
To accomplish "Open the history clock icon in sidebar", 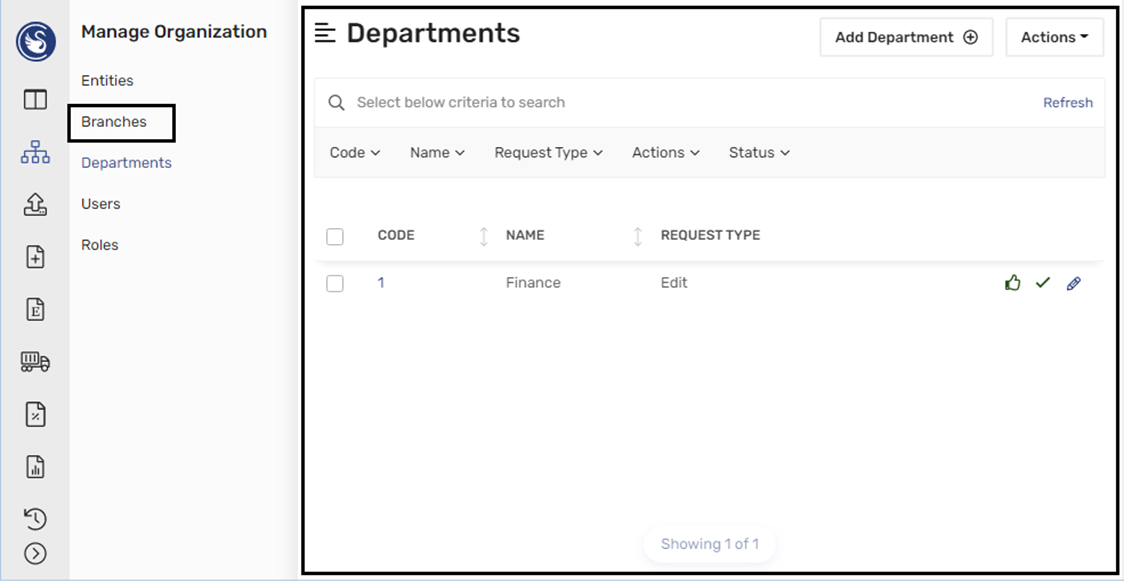I will (x=35, y=518).
